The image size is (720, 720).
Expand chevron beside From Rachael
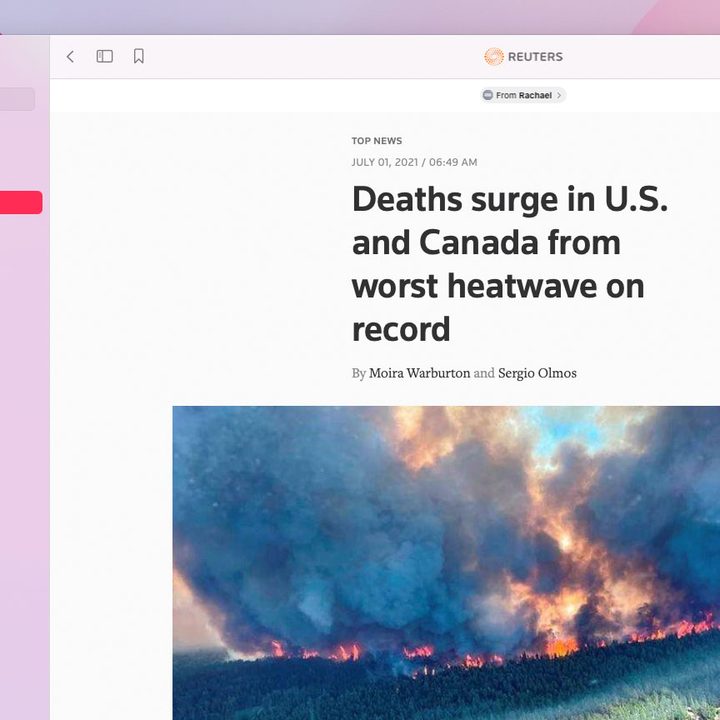559,95
